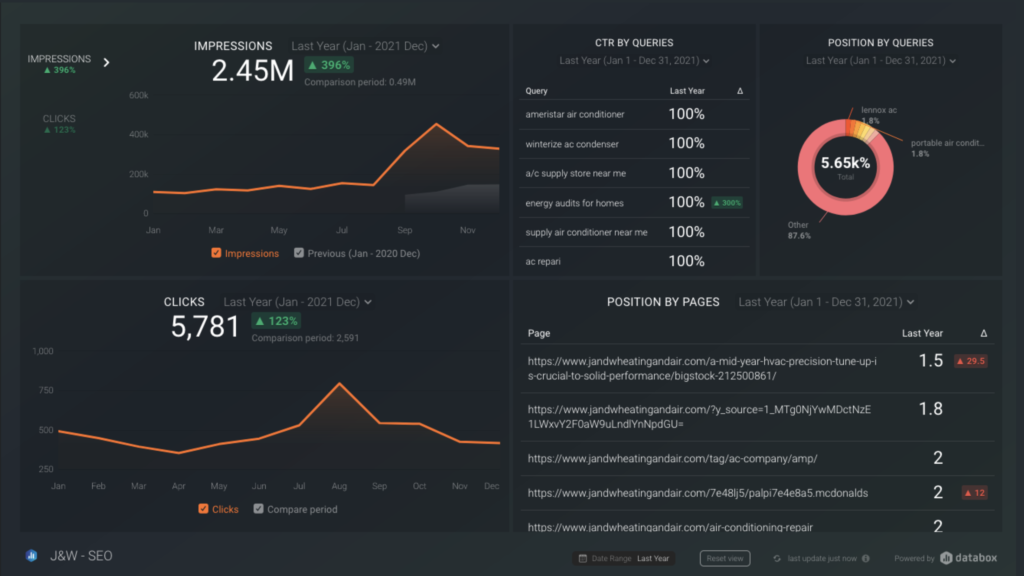This screenshot has width=1024, height=576.
Task: Open the Impressions date range dropdown
Action: coord(365,46)
